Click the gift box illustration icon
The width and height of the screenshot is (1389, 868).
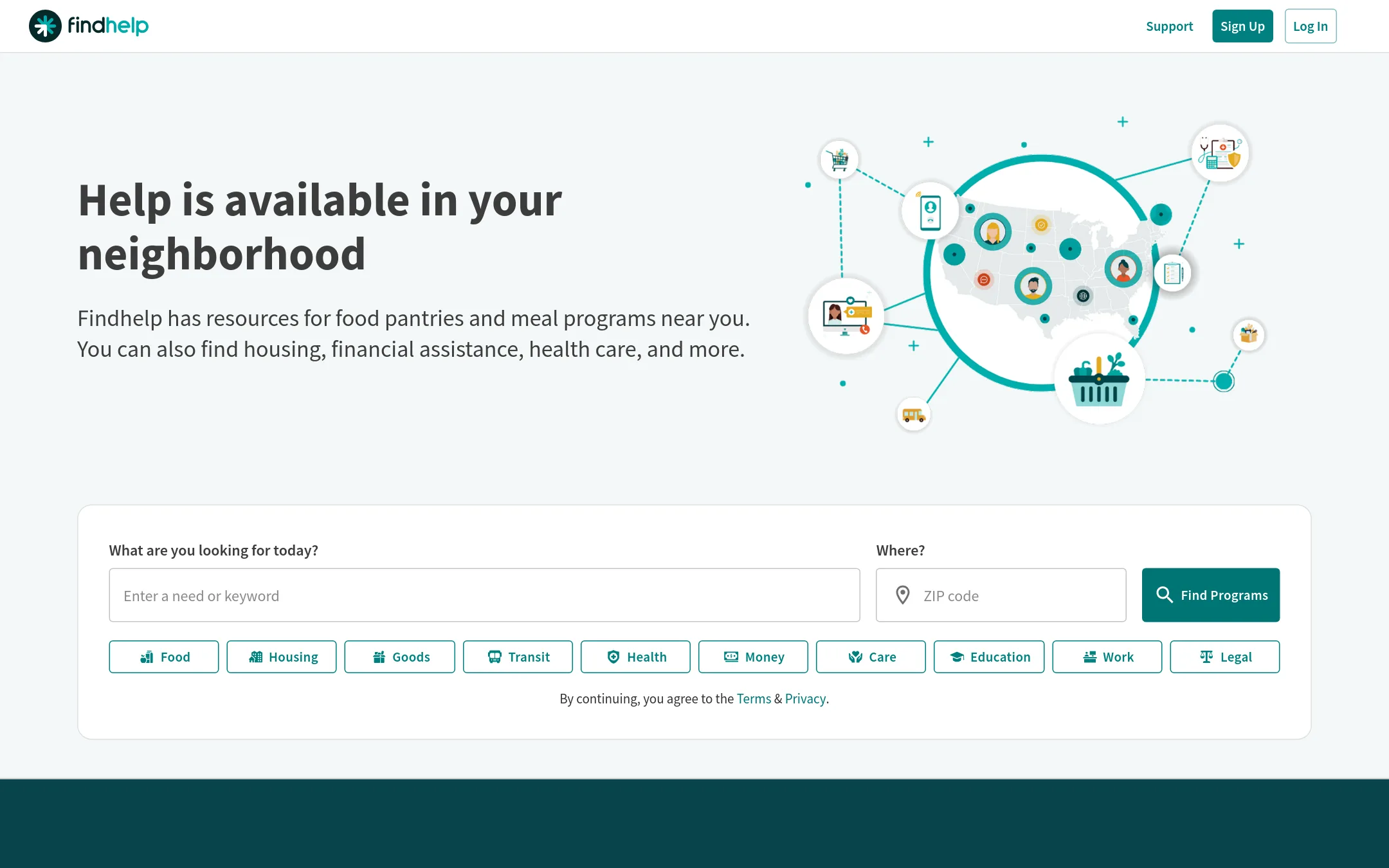click(1248, 334)
